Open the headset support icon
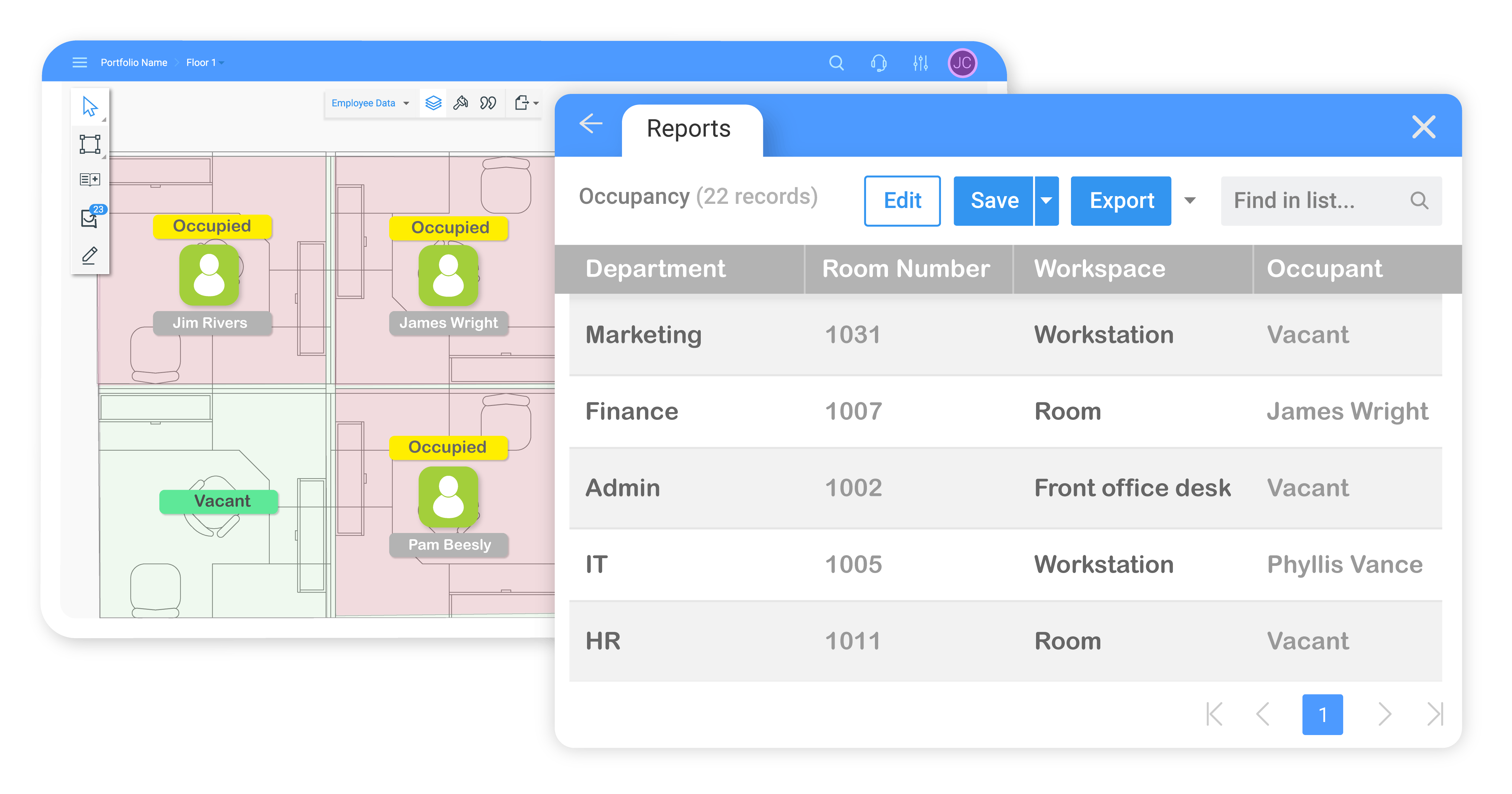 pyautogui.click(x=879, y=63)
